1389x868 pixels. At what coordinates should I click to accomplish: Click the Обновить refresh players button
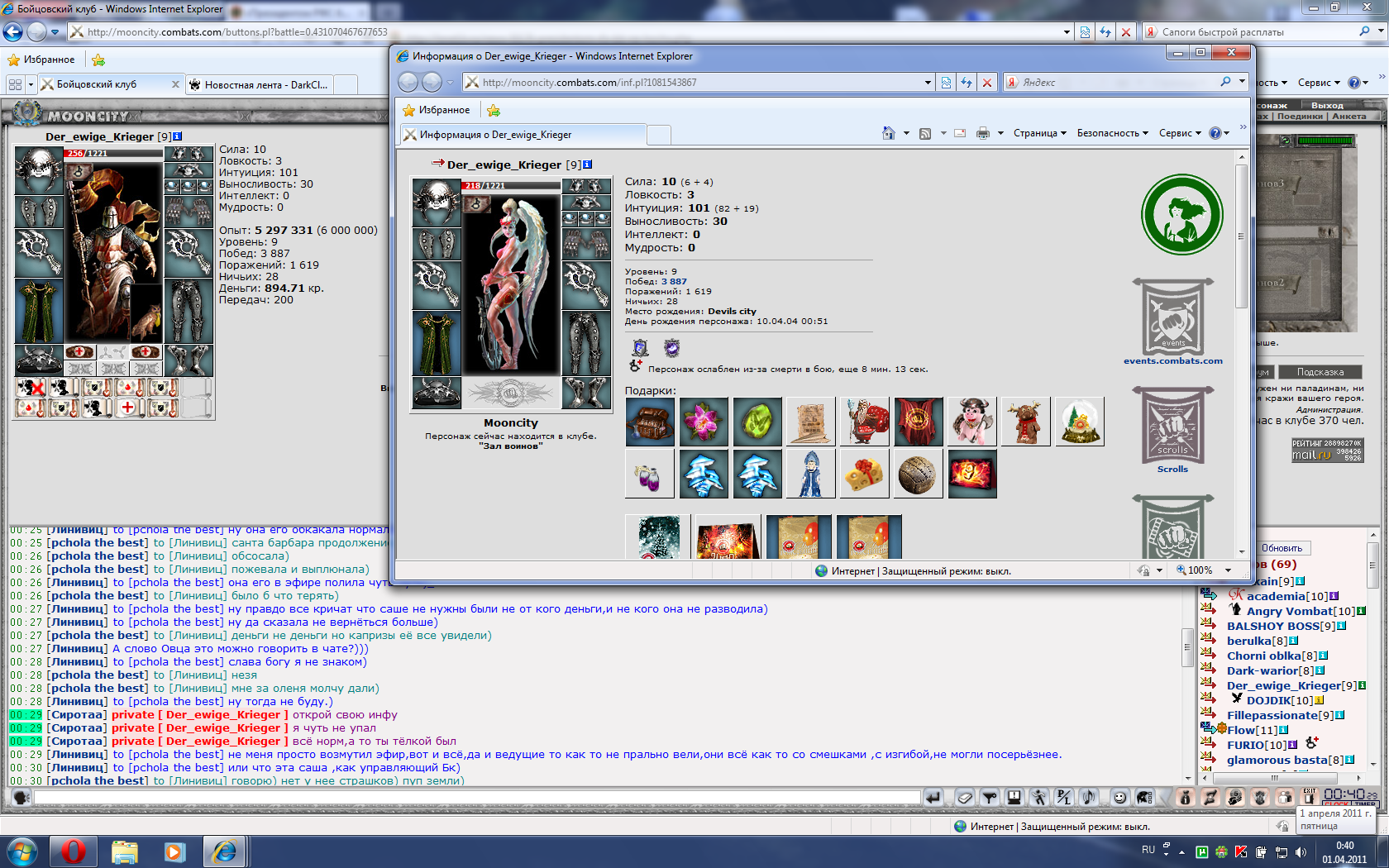pos(1282,548)
